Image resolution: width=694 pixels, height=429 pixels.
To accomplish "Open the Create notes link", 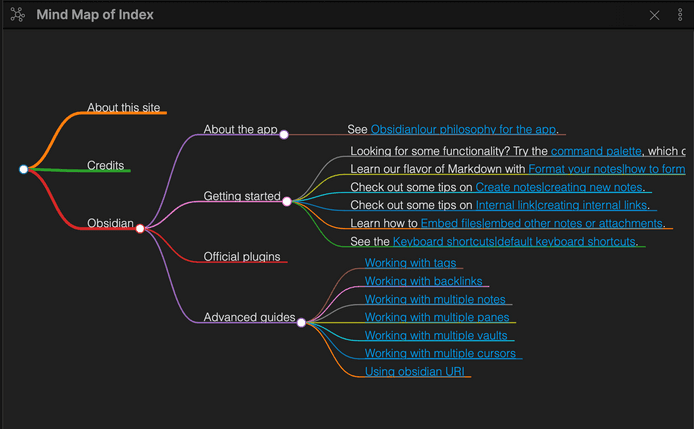I will pos(559,187).
